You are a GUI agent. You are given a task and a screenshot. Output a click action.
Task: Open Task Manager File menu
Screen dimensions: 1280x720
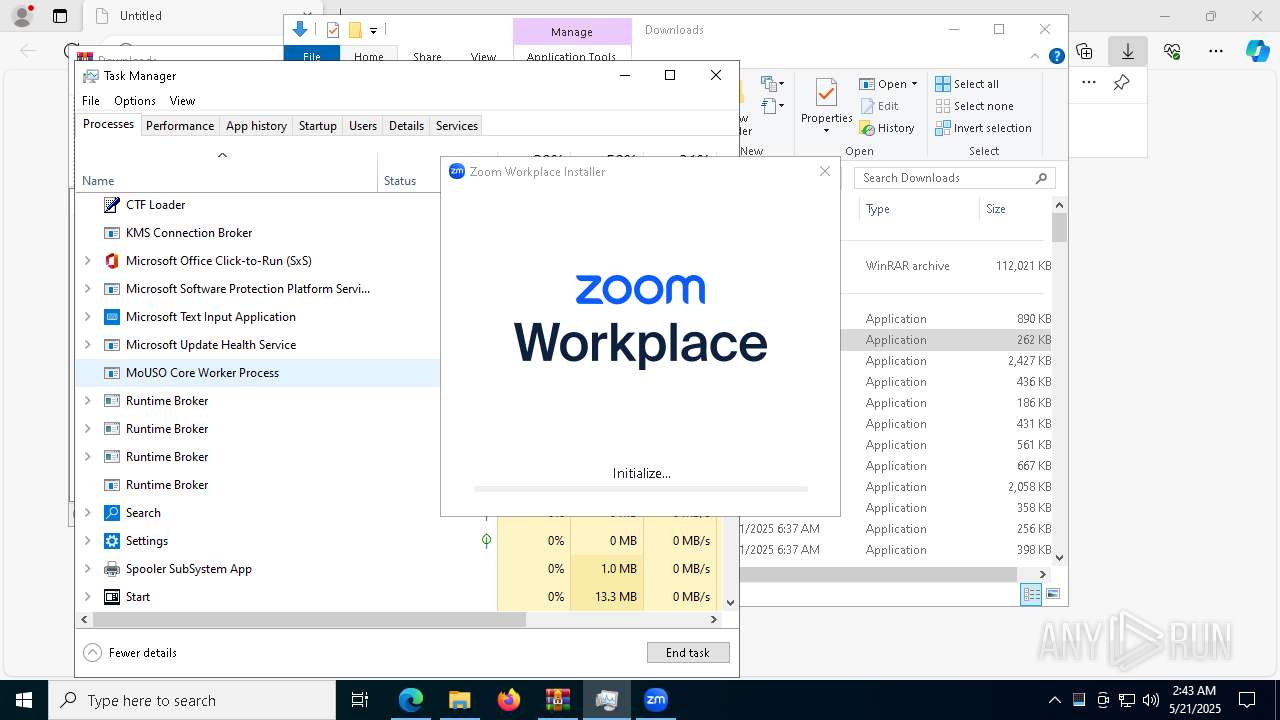pos(90,100)
